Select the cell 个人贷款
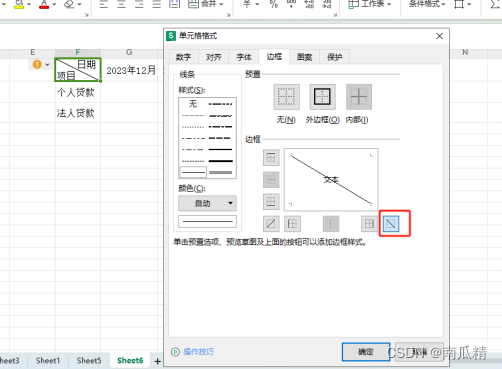Image resolution: width=502 pixels, height=369 pixels. [76, 92]
